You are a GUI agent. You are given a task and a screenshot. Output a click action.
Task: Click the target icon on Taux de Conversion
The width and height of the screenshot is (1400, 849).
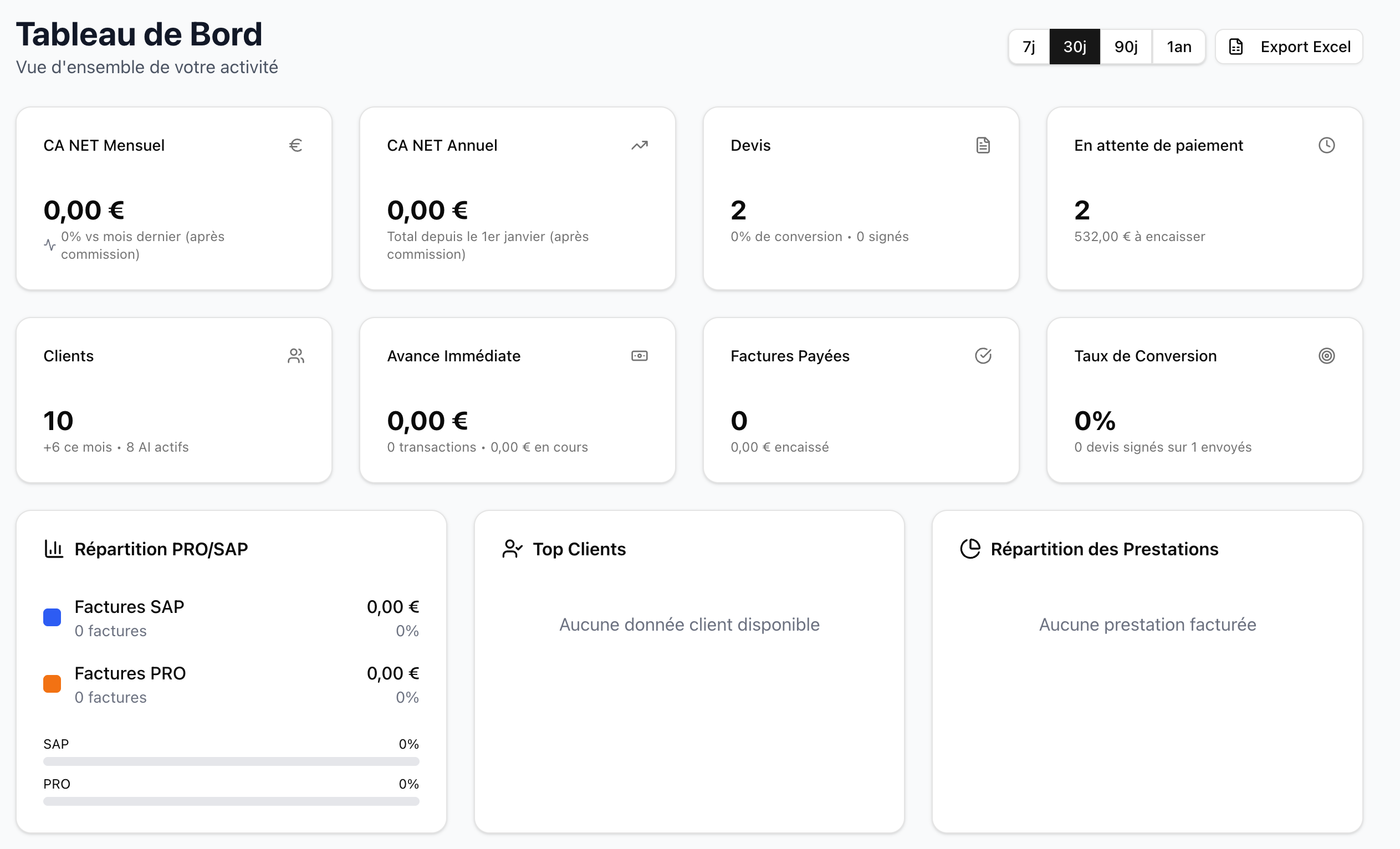pos(1326,356)
